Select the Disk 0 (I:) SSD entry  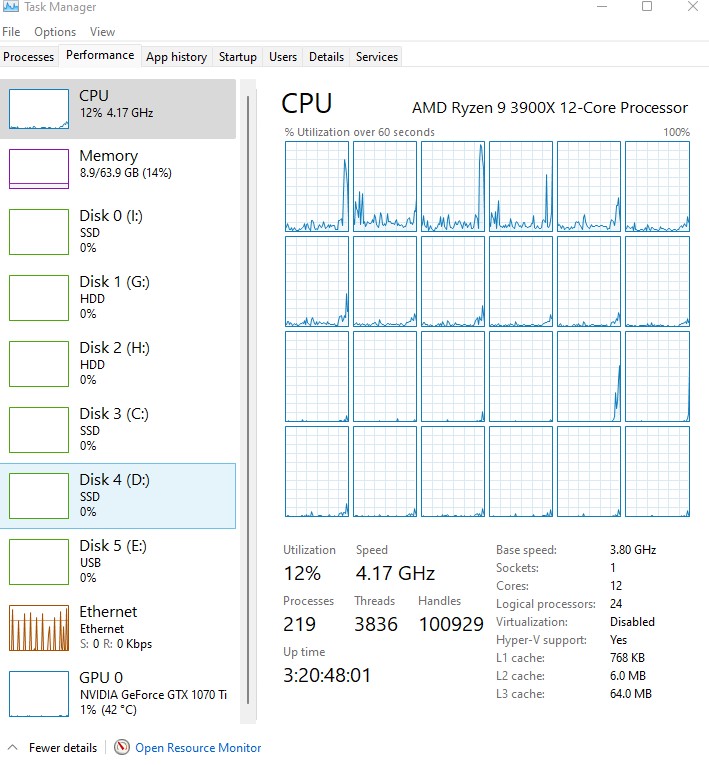[118, 231]
